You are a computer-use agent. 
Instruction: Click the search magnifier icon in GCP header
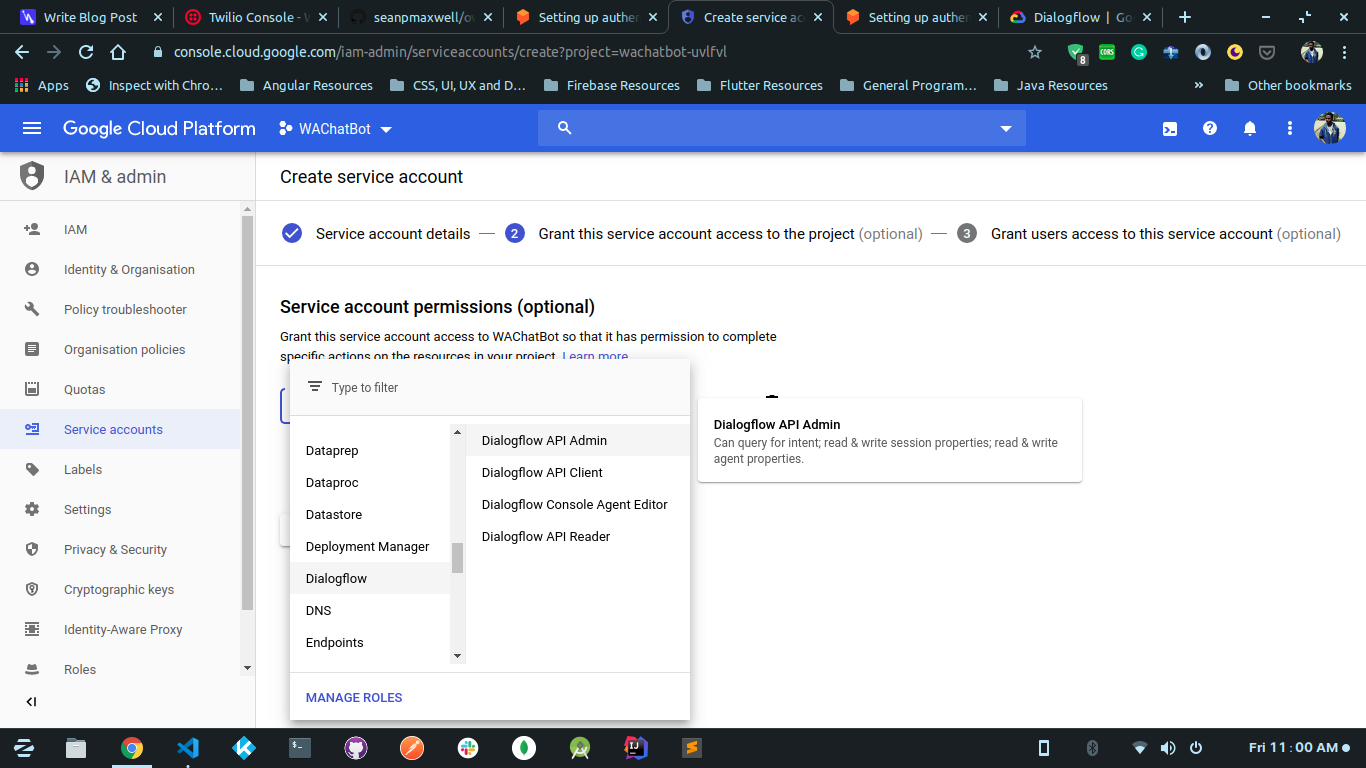[x=564, y=128]
